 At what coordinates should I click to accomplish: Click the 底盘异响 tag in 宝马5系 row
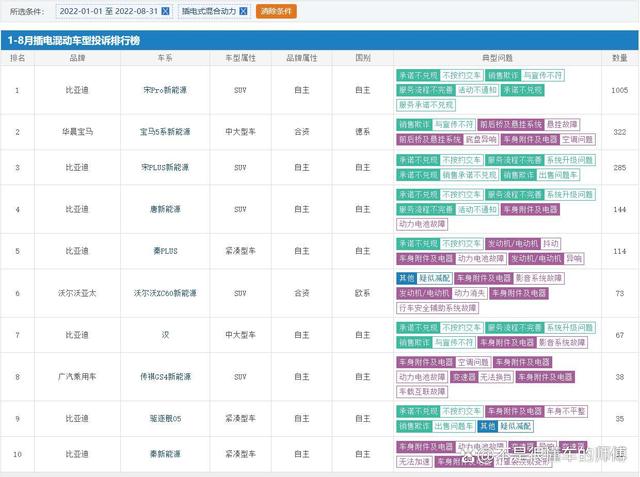click(481, 140)
